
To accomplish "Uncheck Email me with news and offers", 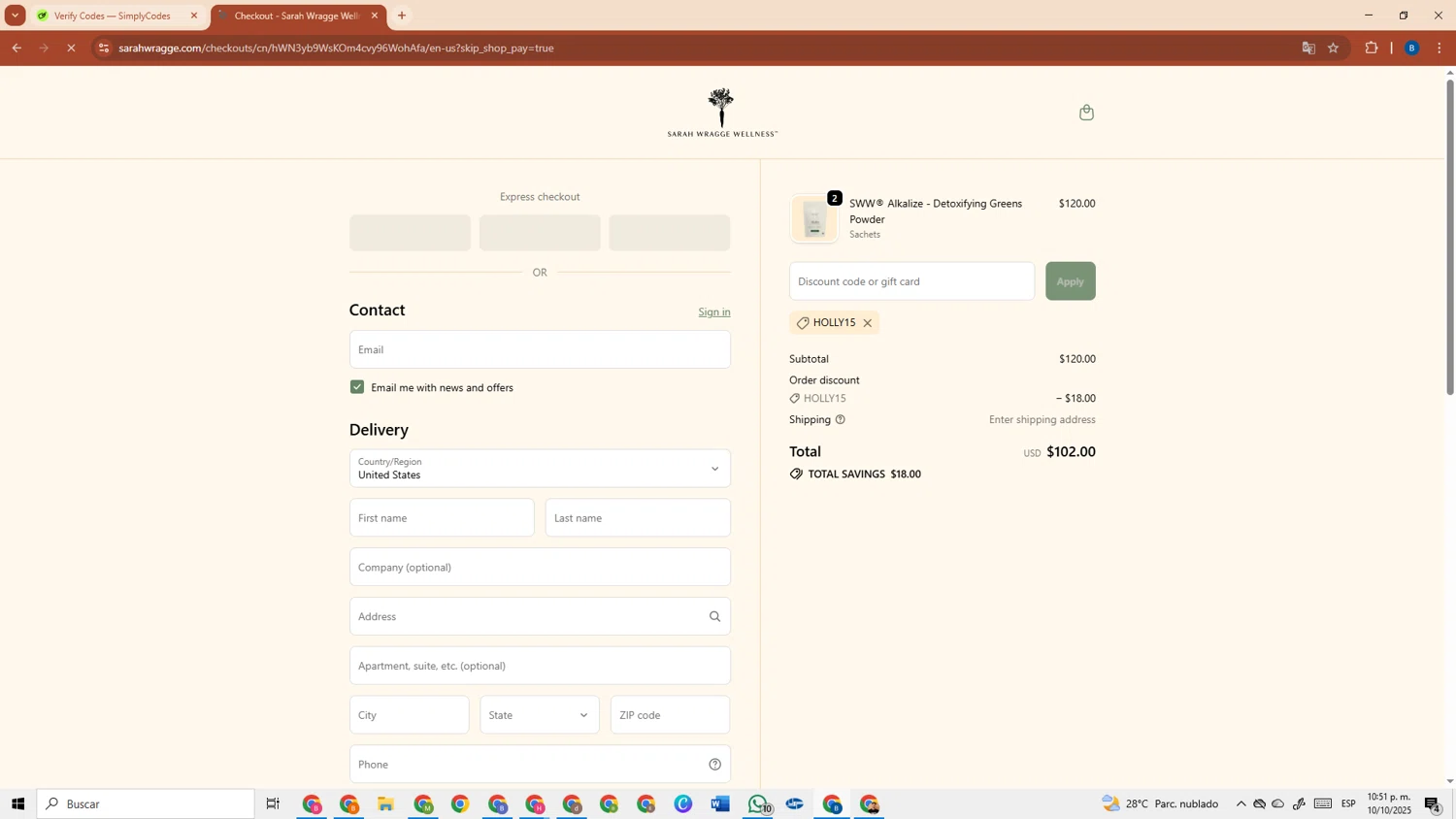I will [x=357, y=387].
